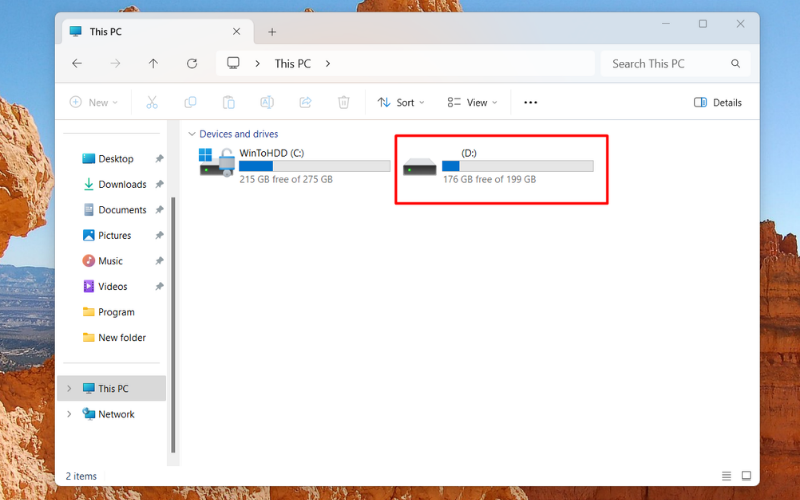
Task: Click the Cut scissors icon
Action: [152, 102]
